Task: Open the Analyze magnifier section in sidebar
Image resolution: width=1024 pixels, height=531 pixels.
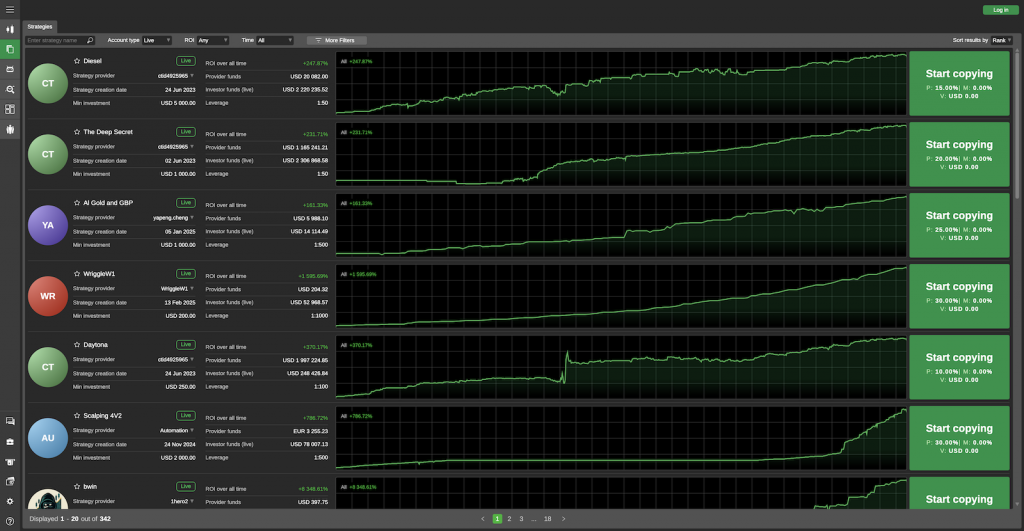Action: (10, 89)
